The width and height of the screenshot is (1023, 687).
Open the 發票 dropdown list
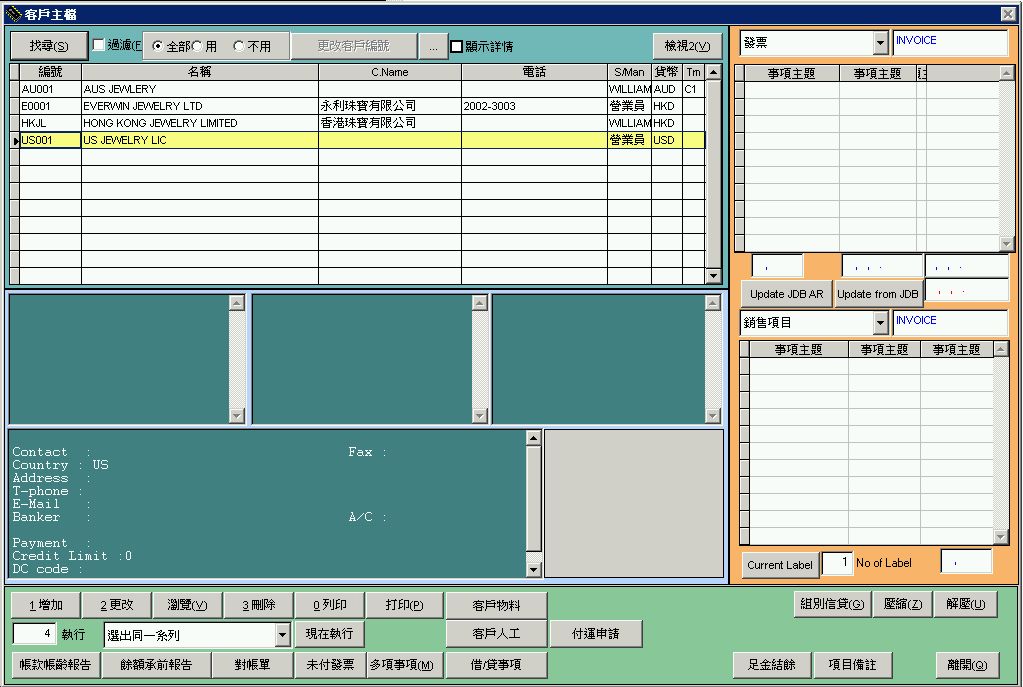coord(880,43)
